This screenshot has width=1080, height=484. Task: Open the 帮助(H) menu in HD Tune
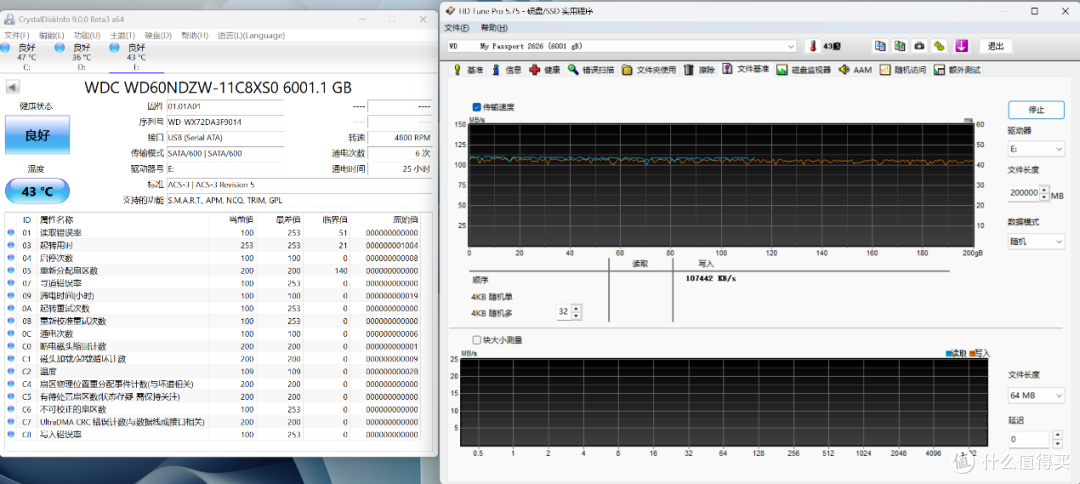coord(494,28)
